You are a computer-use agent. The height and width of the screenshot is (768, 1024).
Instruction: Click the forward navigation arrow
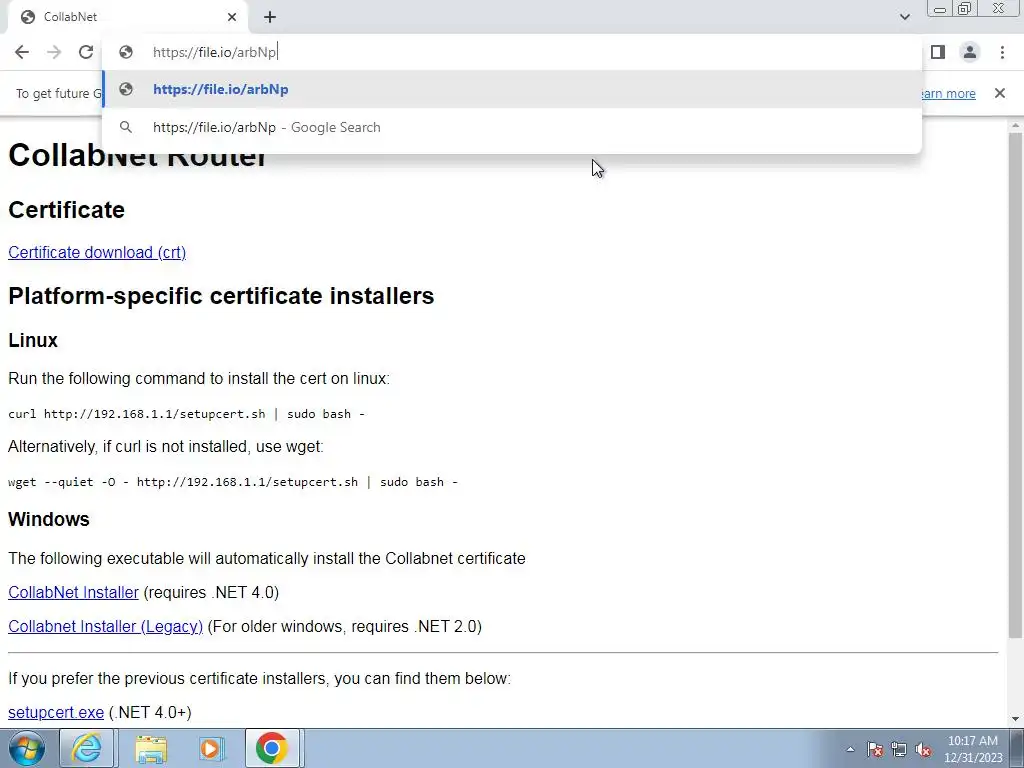pyautogui.click(x=54, y=52)
